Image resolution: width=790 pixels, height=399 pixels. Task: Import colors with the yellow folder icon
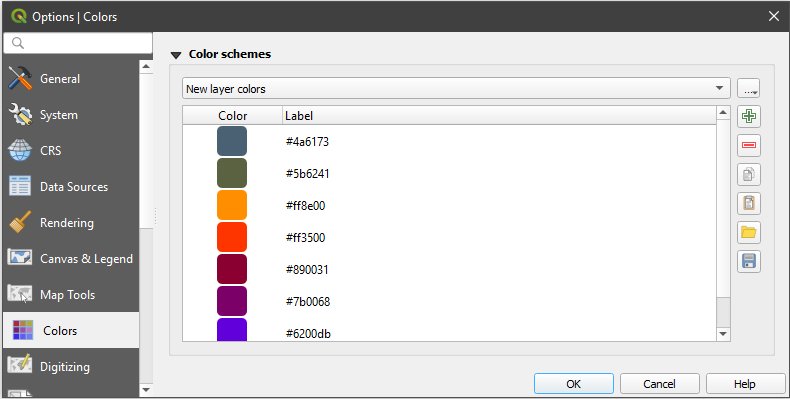(x=749, y=232)
